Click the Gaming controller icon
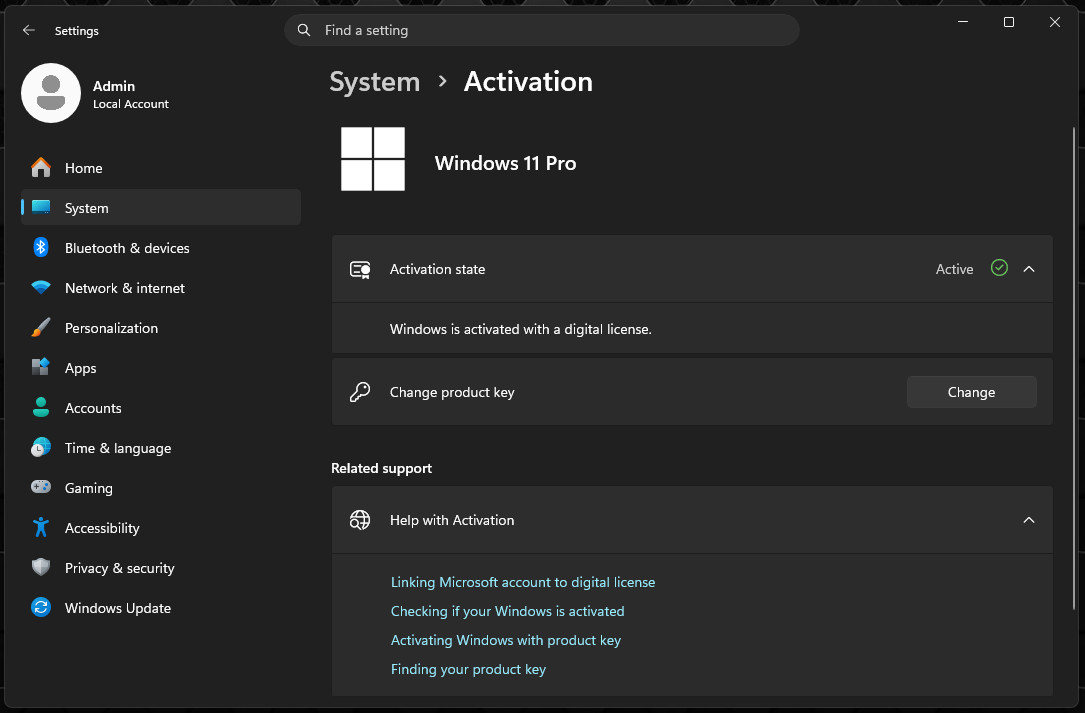The height and width of the screenshot is (713, 1085). [41, 487]
